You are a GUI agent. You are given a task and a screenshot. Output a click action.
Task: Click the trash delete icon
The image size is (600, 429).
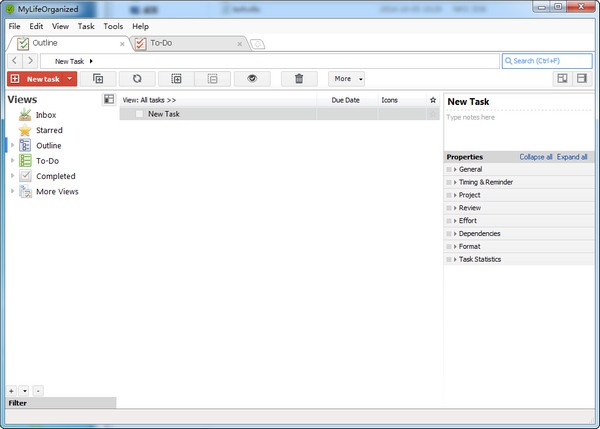299,79
